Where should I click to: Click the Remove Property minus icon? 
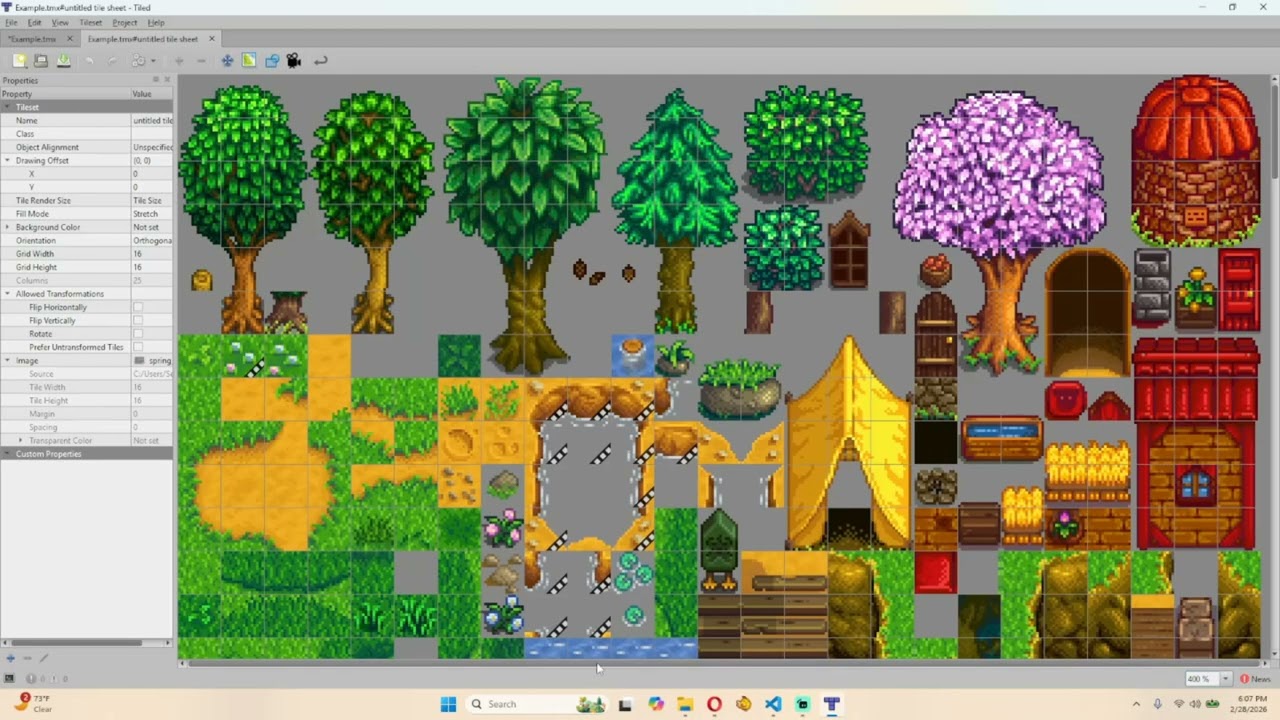coord(27,658)
